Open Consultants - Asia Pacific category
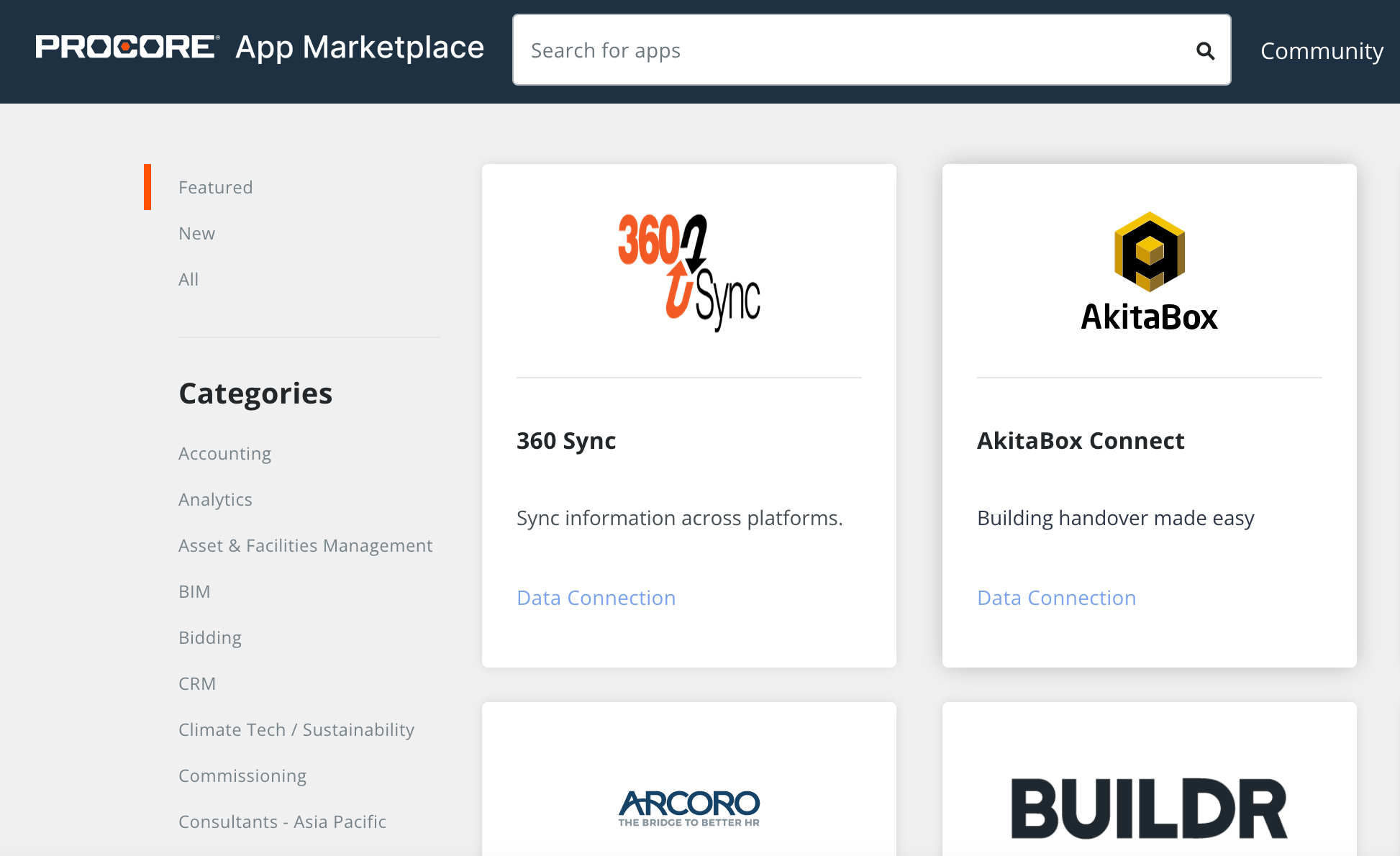 tap(282, 821)
